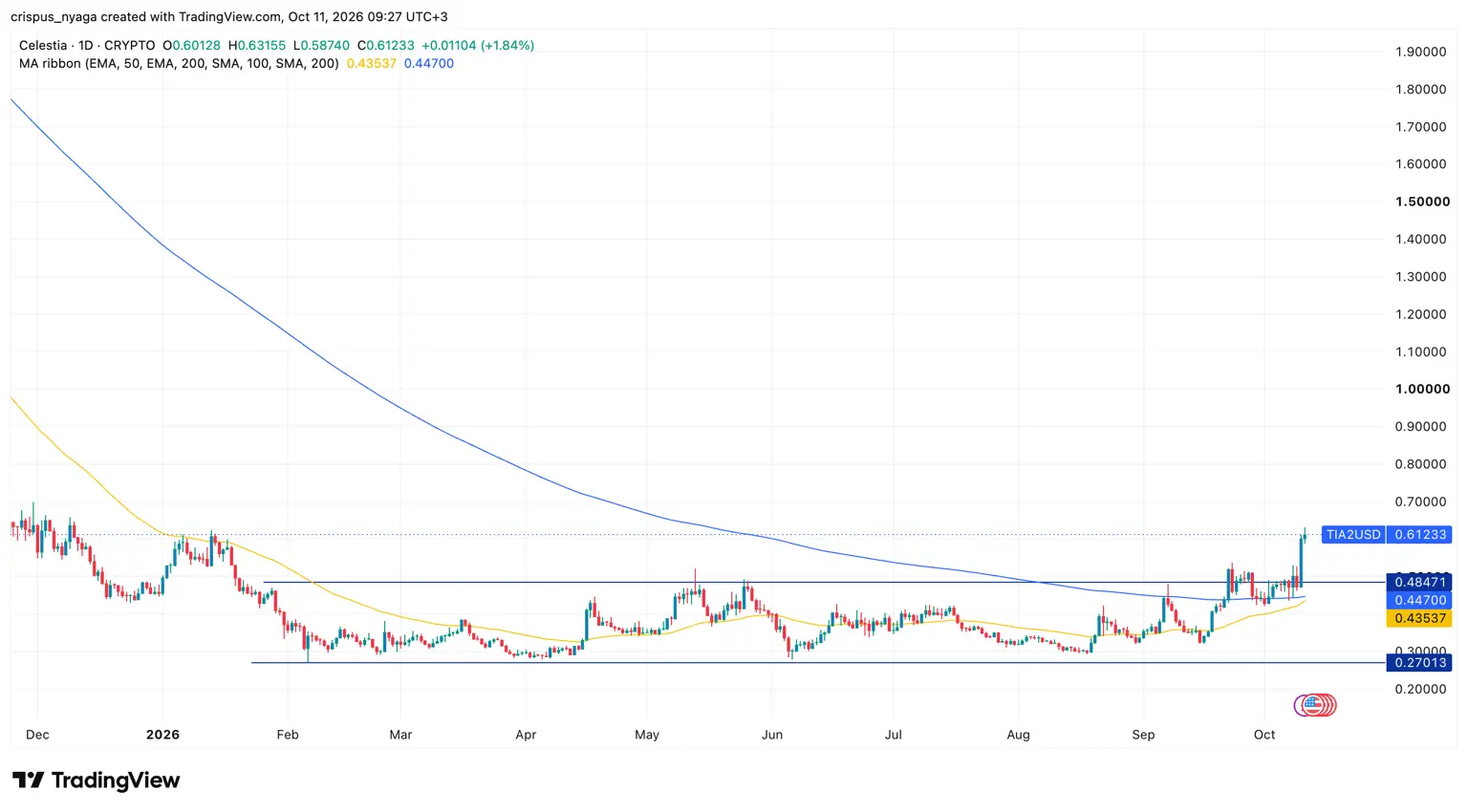Screen dimensions: 1468x812
Task: Click the MA ribbon indicator legend
Action: [179, 63]
